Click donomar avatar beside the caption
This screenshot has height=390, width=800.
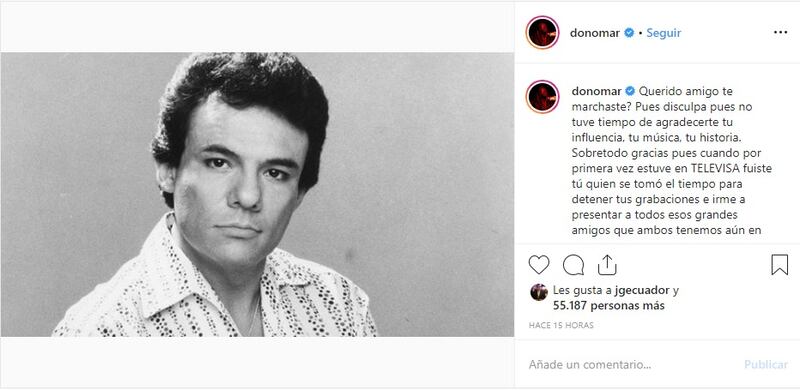[542, 96]
